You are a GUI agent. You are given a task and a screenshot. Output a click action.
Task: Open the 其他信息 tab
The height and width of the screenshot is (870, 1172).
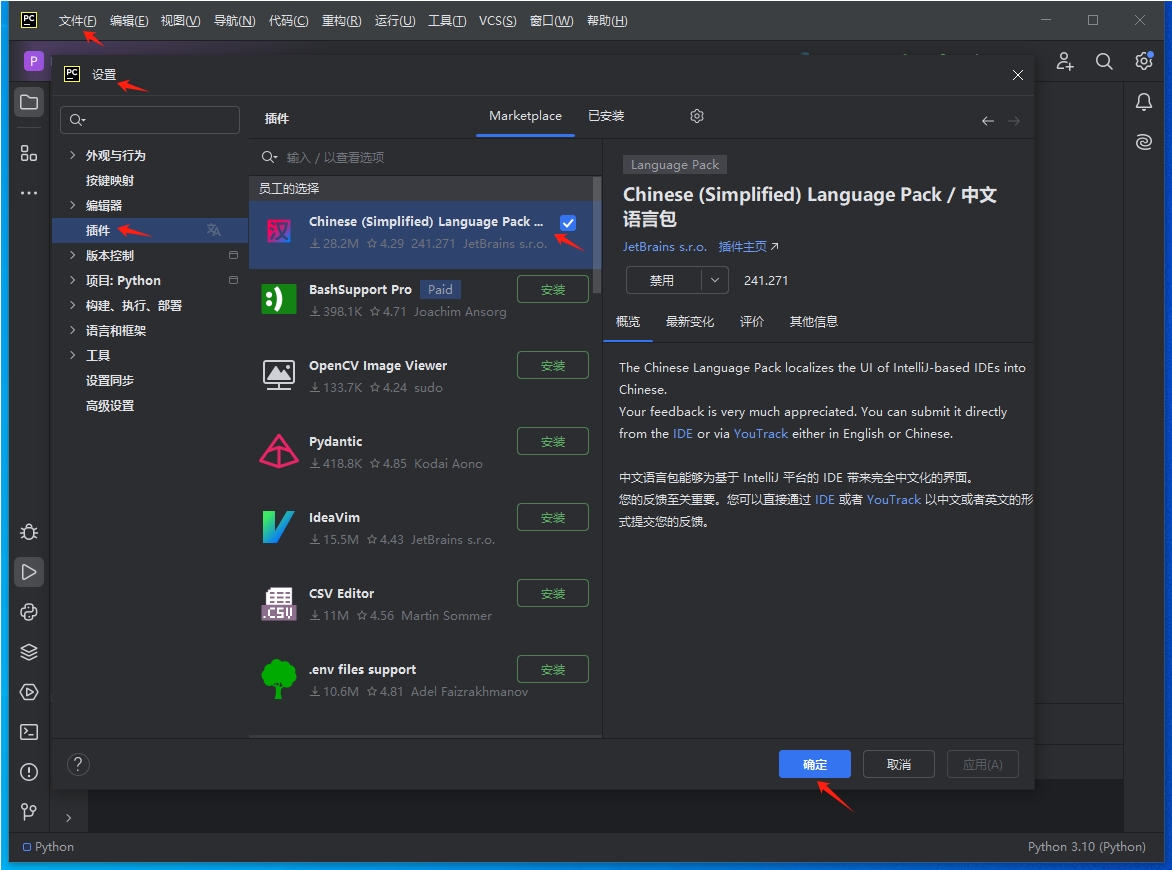(x=814, y=321)
